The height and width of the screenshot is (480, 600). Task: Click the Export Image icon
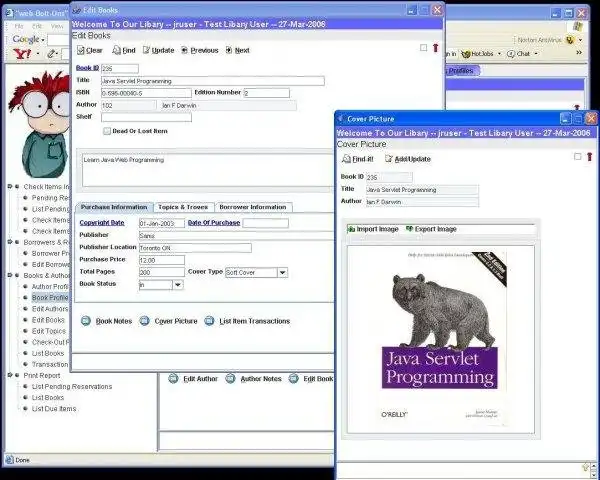coord(409,229)
